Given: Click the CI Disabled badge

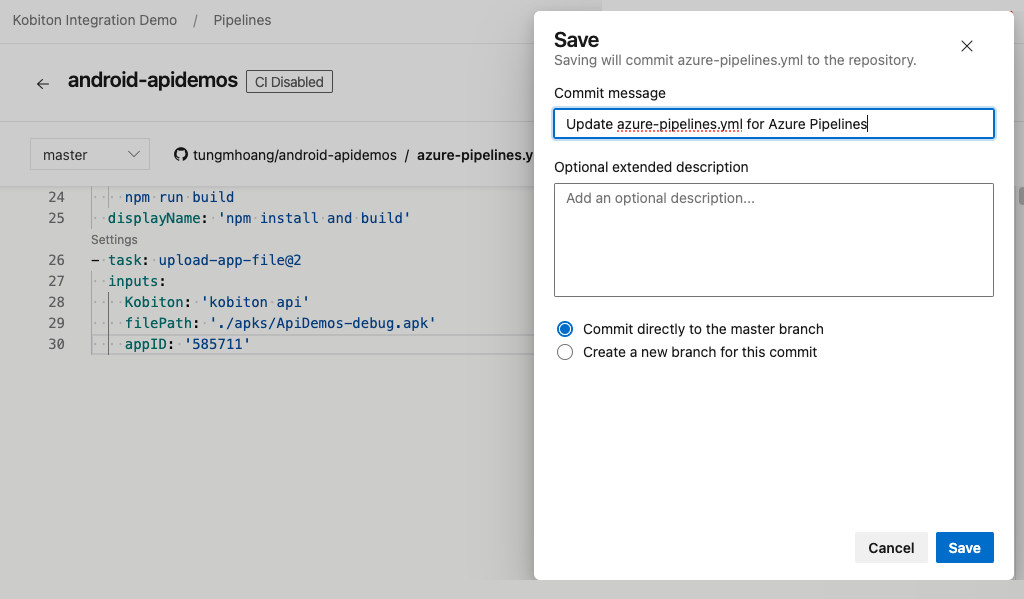Looking at the screenshot, I should point(289,82).
